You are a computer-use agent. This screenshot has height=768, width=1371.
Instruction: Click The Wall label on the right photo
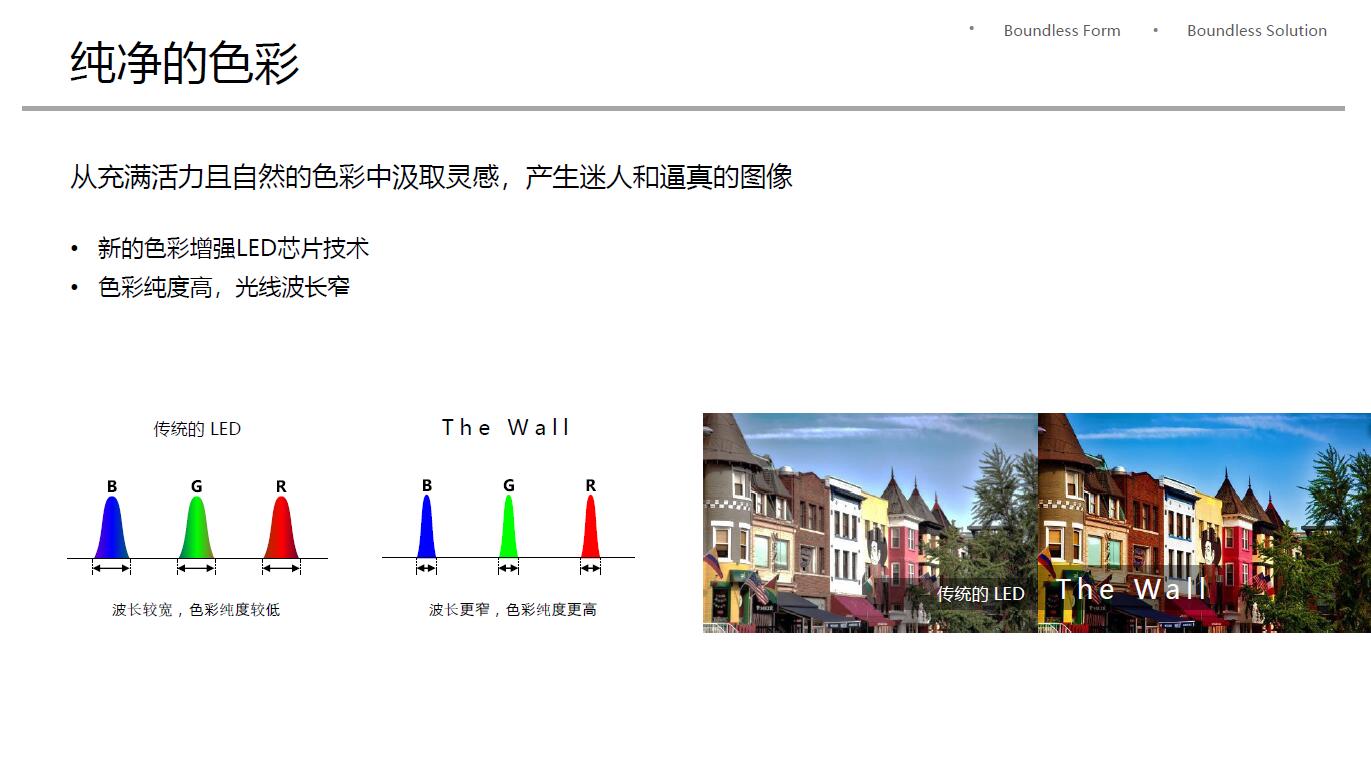tap(1131, 589)
